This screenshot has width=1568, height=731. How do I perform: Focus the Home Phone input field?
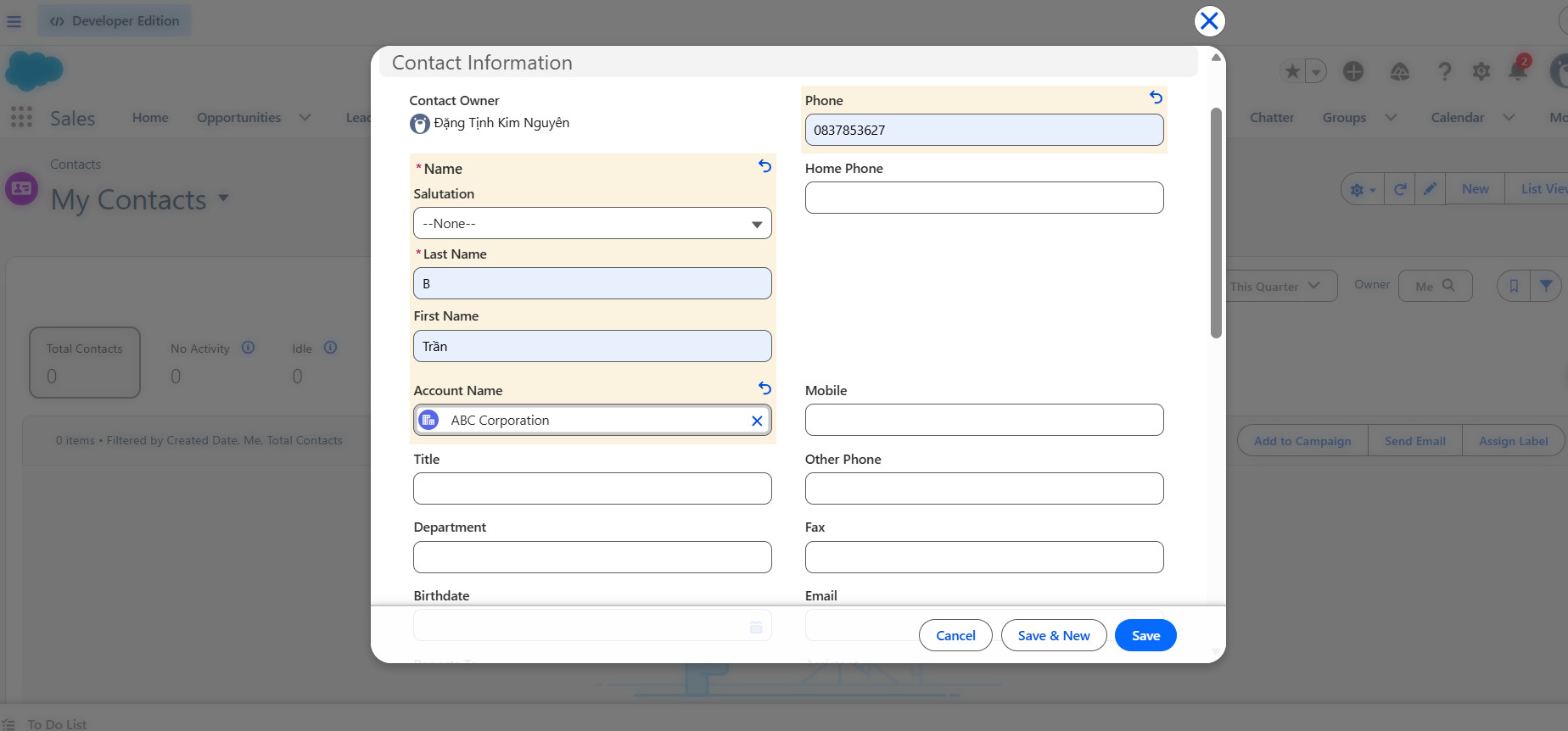tap(984, 198)
